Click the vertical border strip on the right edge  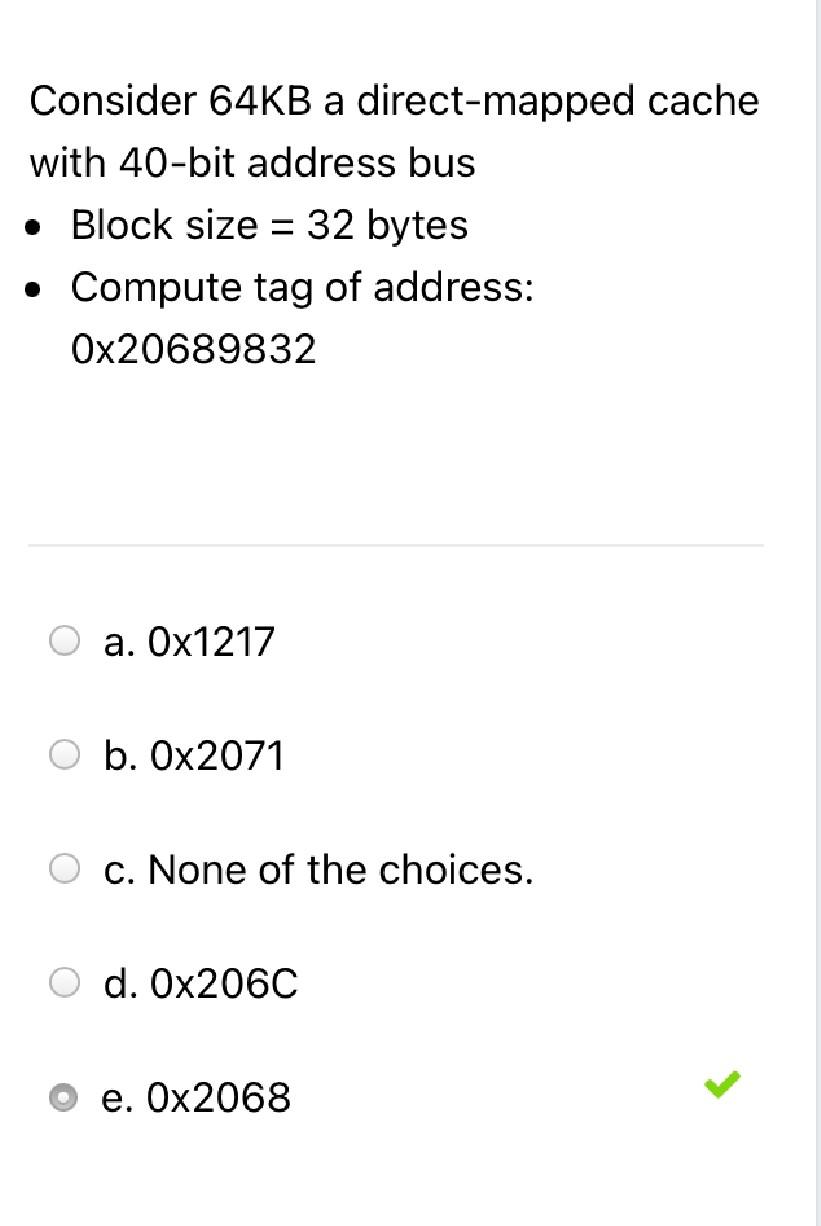point(818,613)
